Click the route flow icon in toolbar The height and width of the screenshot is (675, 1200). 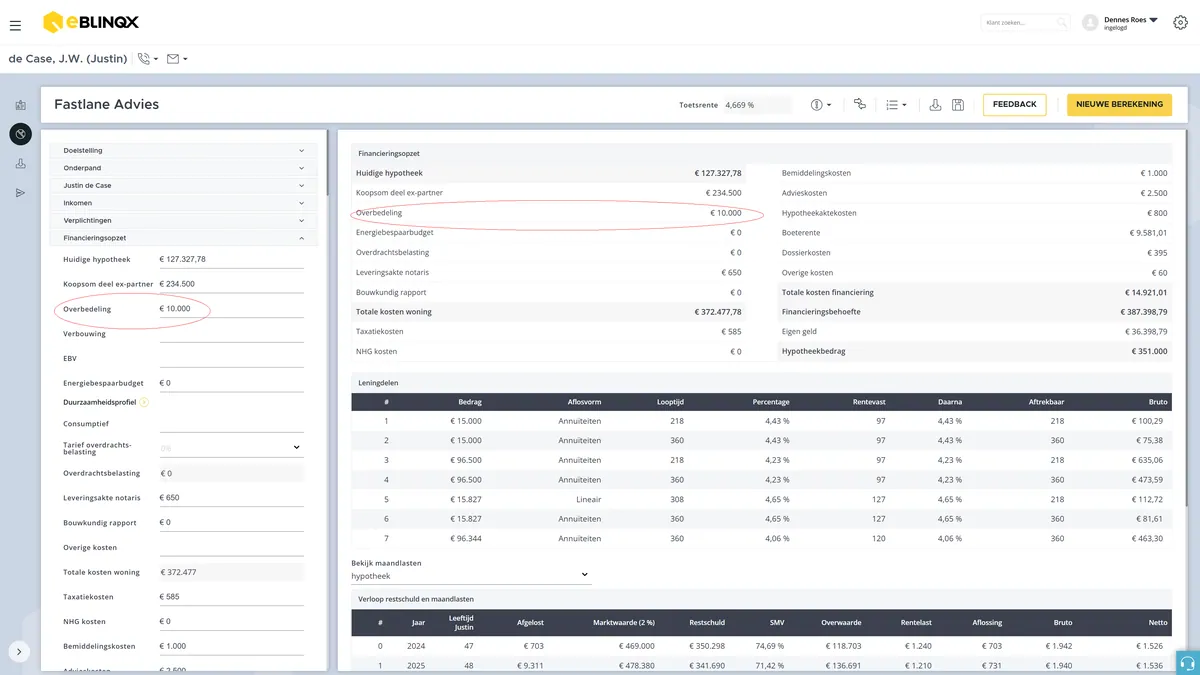click(859, 104)
